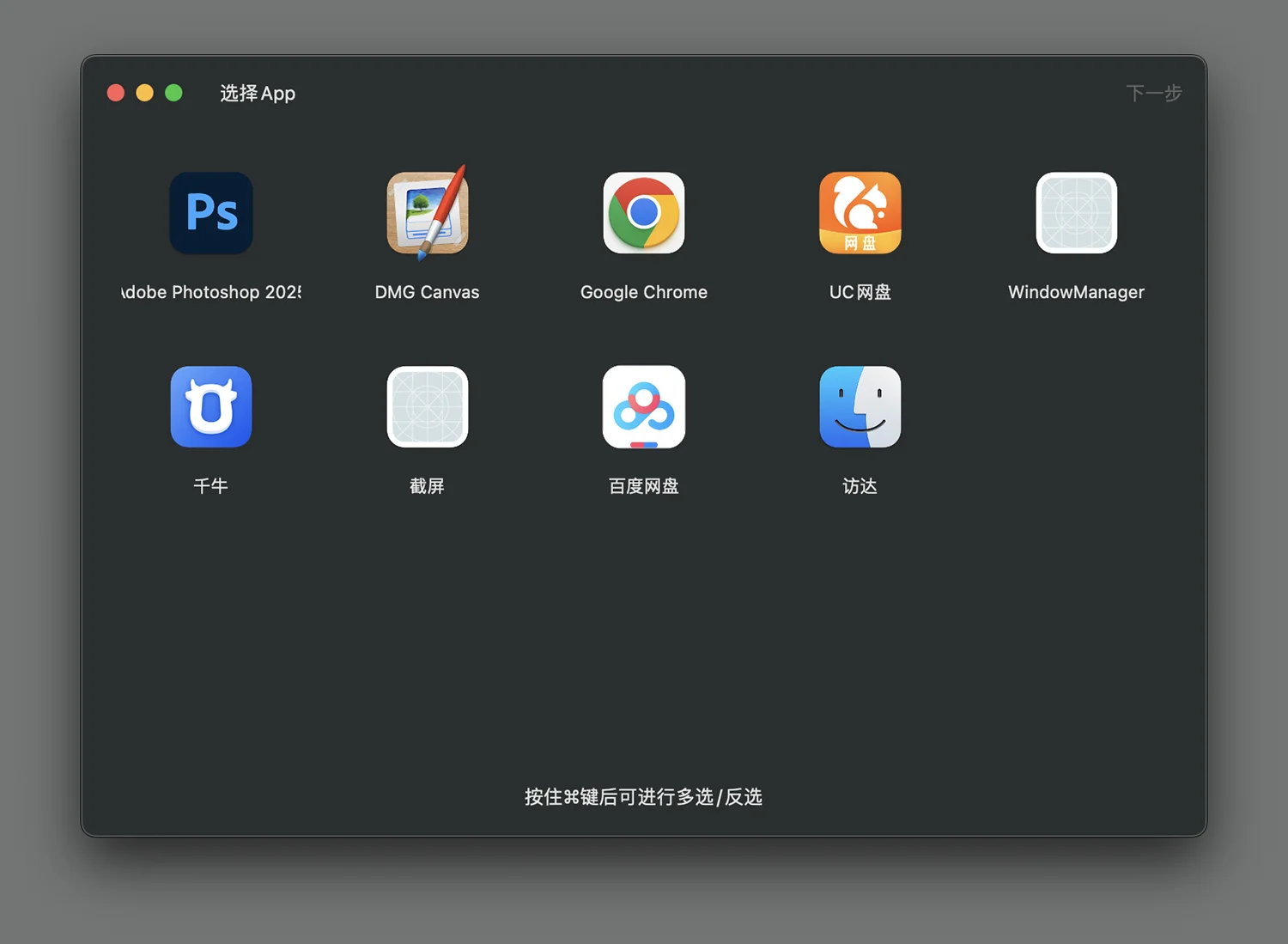
Task: Select the 截屏 placeholder app icon
Action: (428, 407)
